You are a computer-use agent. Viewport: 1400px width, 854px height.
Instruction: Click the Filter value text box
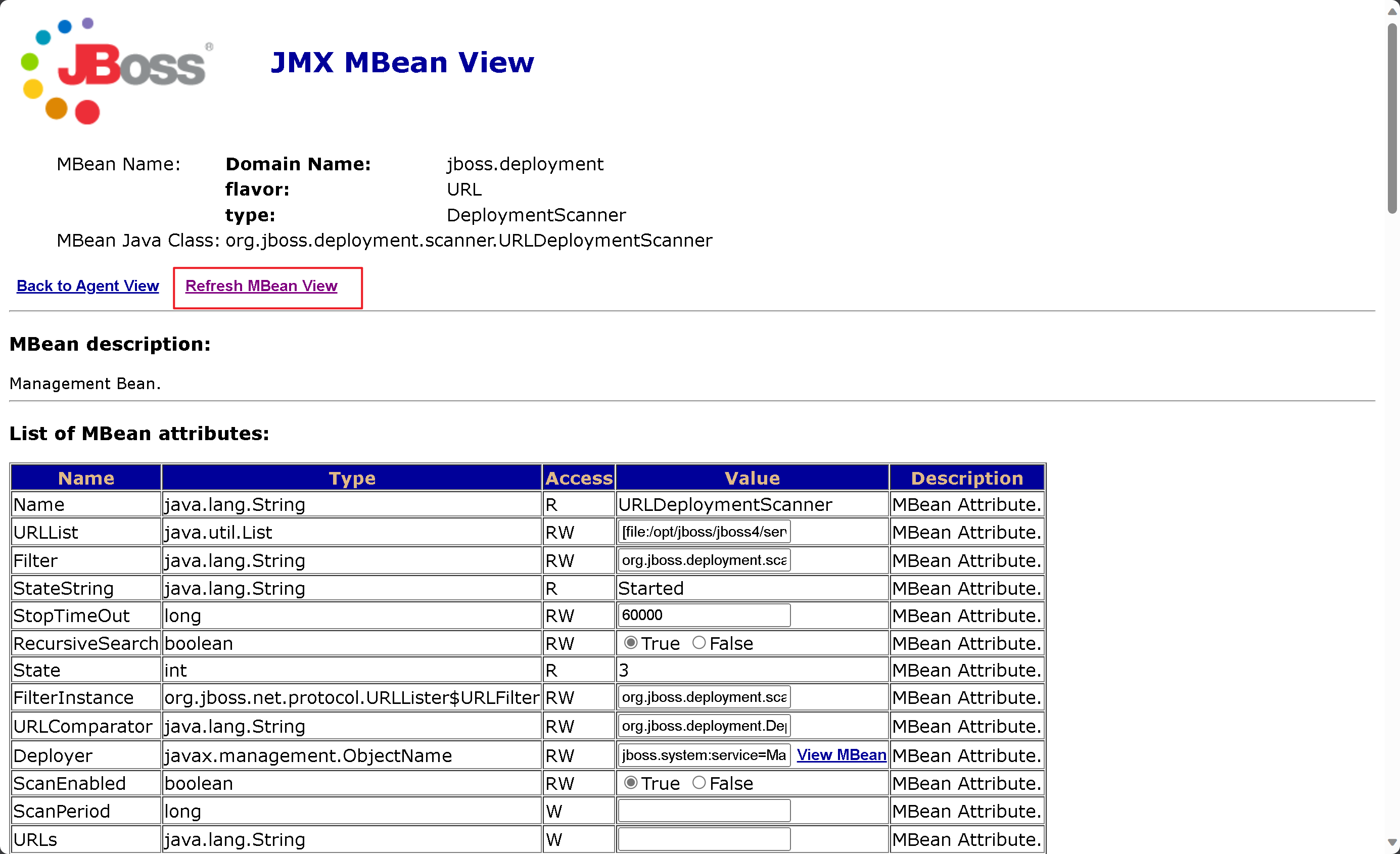click(704, 560)
